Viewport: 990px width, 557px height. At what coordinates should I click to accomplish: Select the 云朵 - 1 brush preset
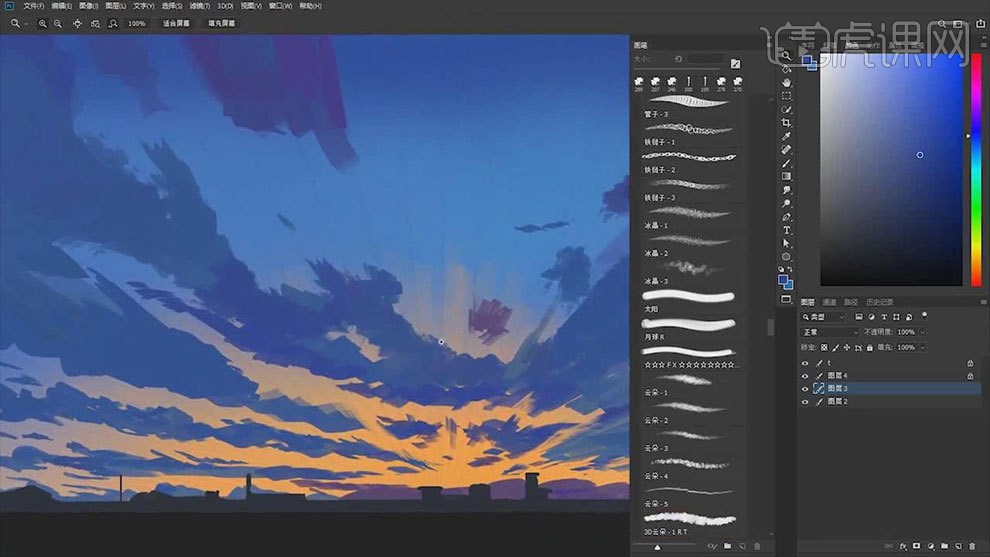coord(689,385)
